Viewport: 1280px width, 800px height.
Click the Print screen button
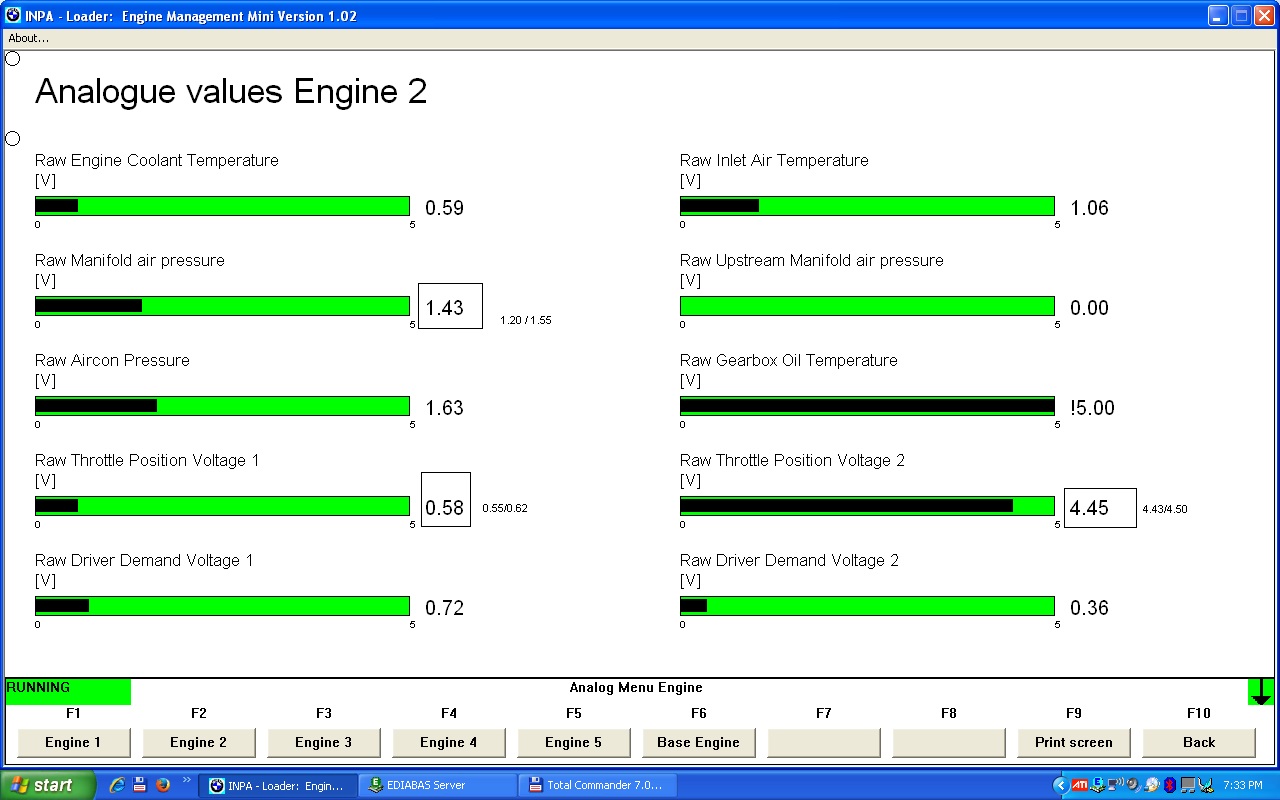(x=1073, y=742)
